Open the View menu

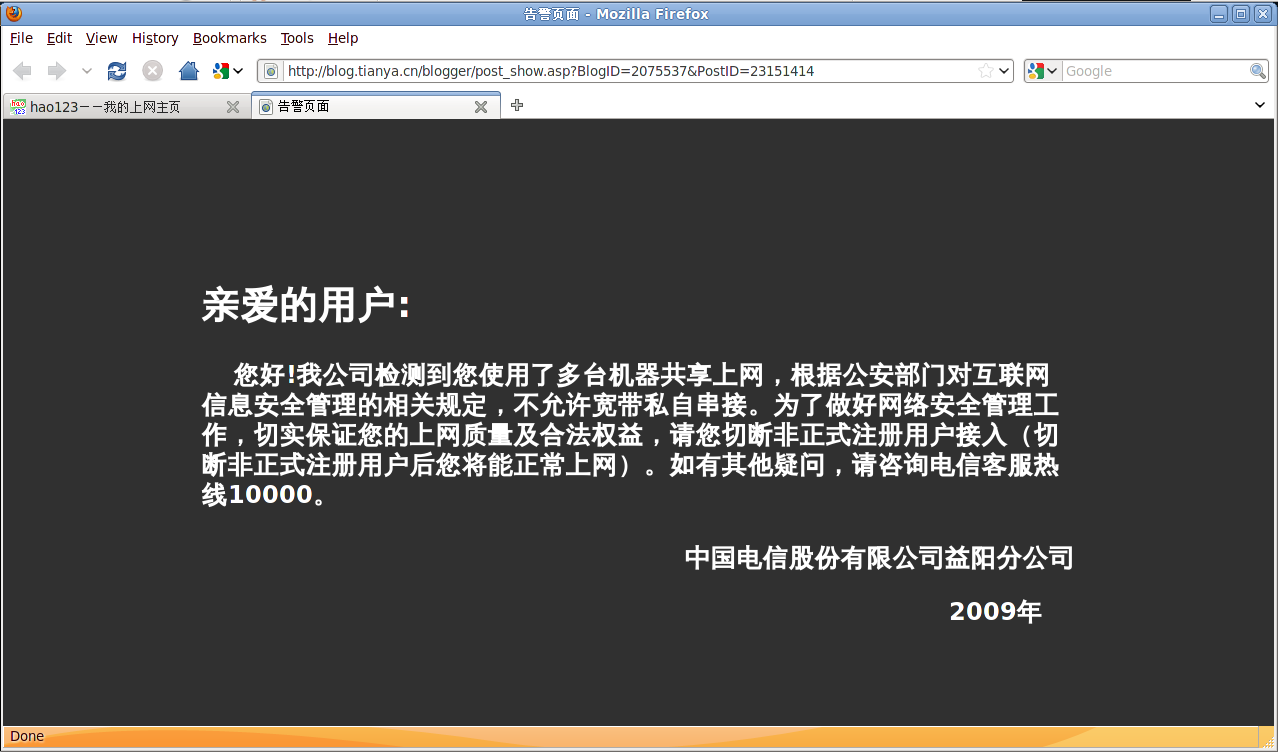[x=101, y=38]
